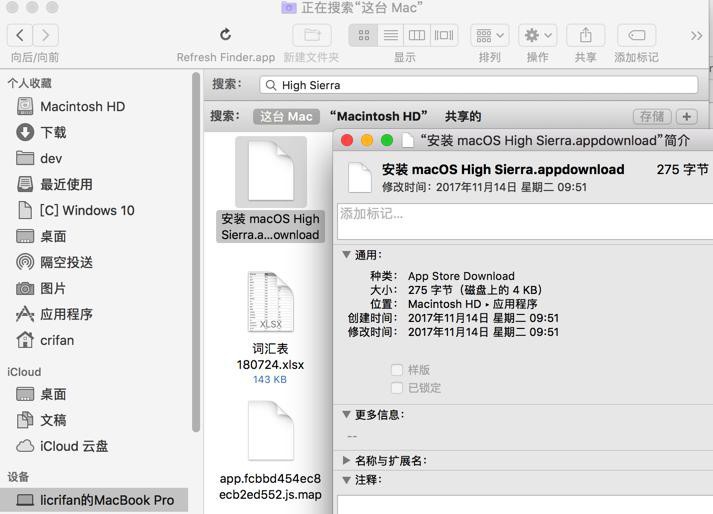This screenshot has height=514, width=713.
Task: Show more toolbar items via double chevron
Action: [x=696, y=35]
